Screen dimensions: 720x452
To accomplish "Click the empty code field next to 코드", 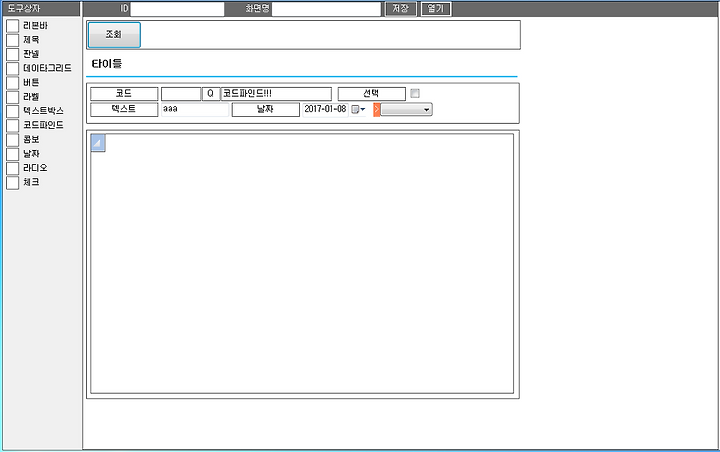I will click(181, 94).
